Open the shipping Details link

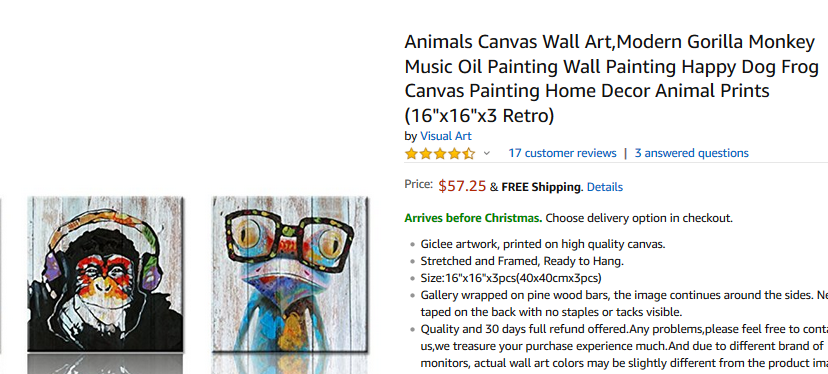pos(605,187)
